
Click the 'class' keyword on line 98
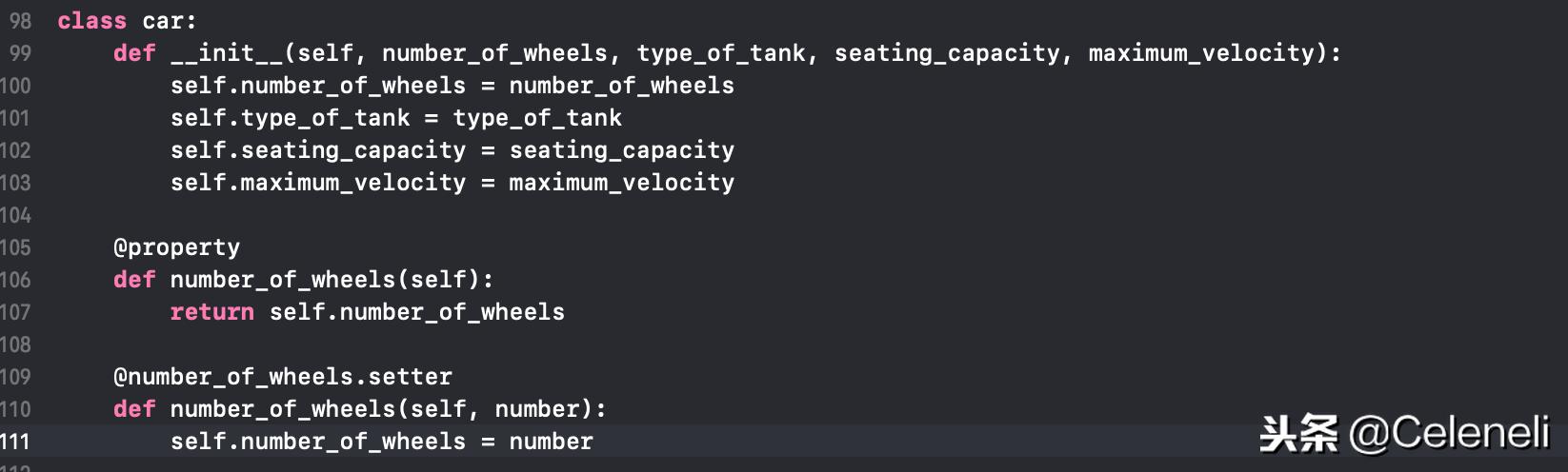[x=91, y=21]
